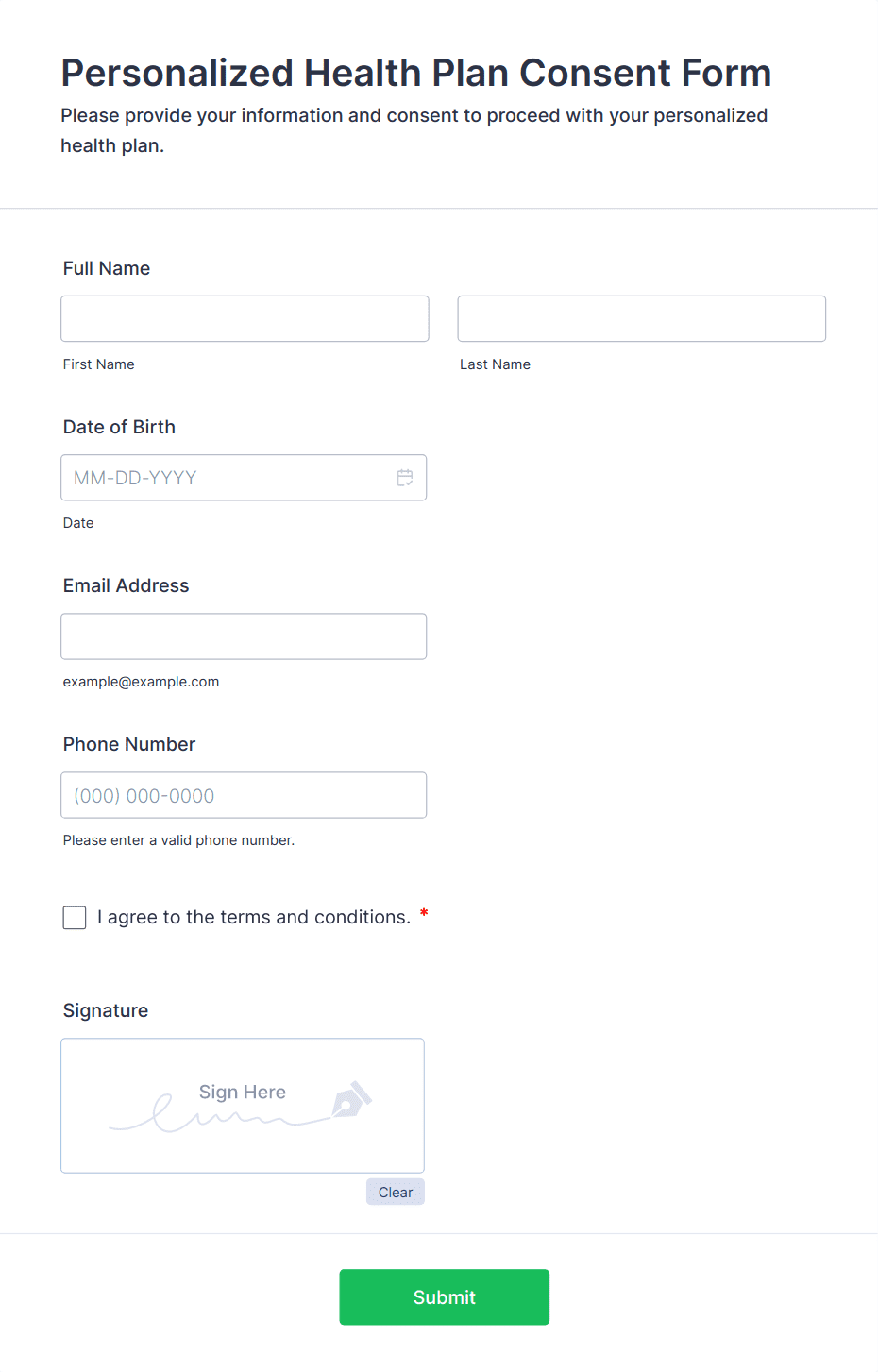Click the Signature section label
Viewport: 878px width, 1372px height.
[x=106, y=1010]
